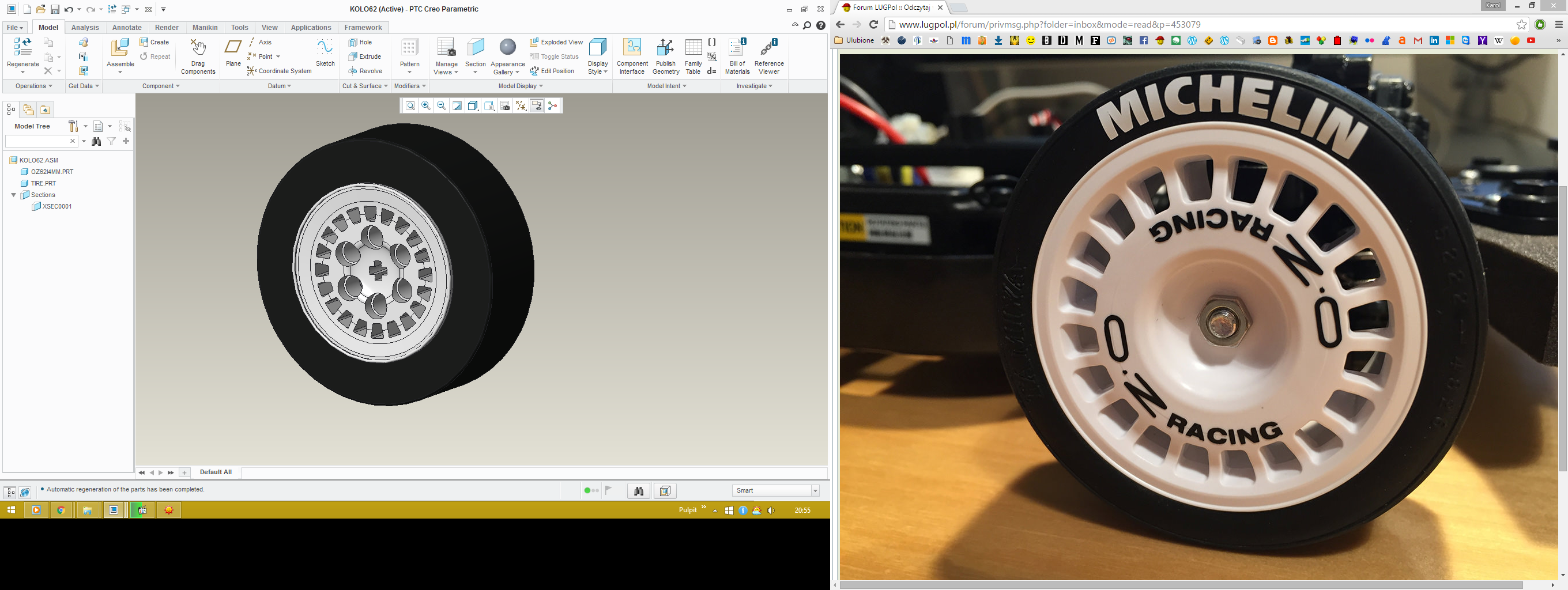Screen dimensions: 1568x590
Task: Click the Regenerate icon in Creo ribbon
Action: (x=22, y=47)
